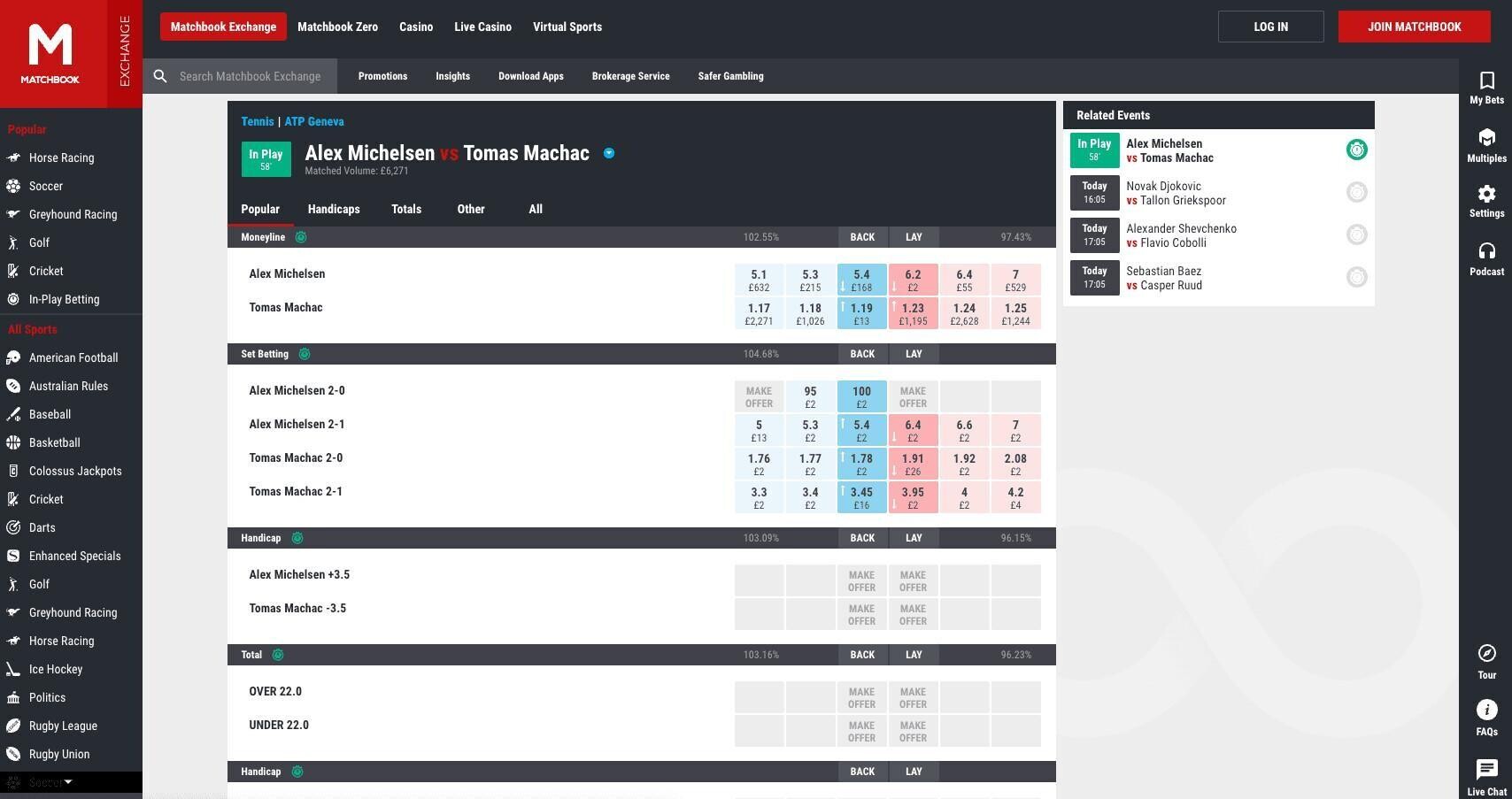
Task: Open Virtual Sports in top menu
Action: pos(567,27)
